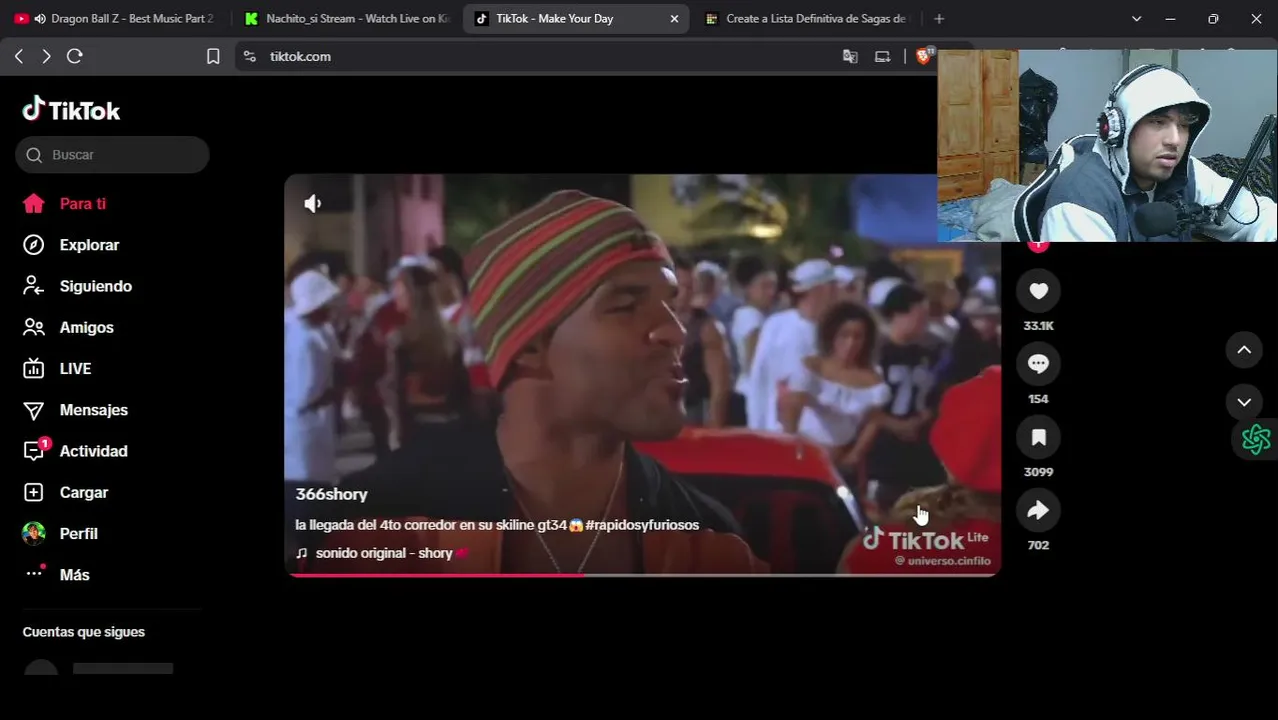Open the tab search dropdown arrow
This screenshot has width=1278, height=720.
1136,19
